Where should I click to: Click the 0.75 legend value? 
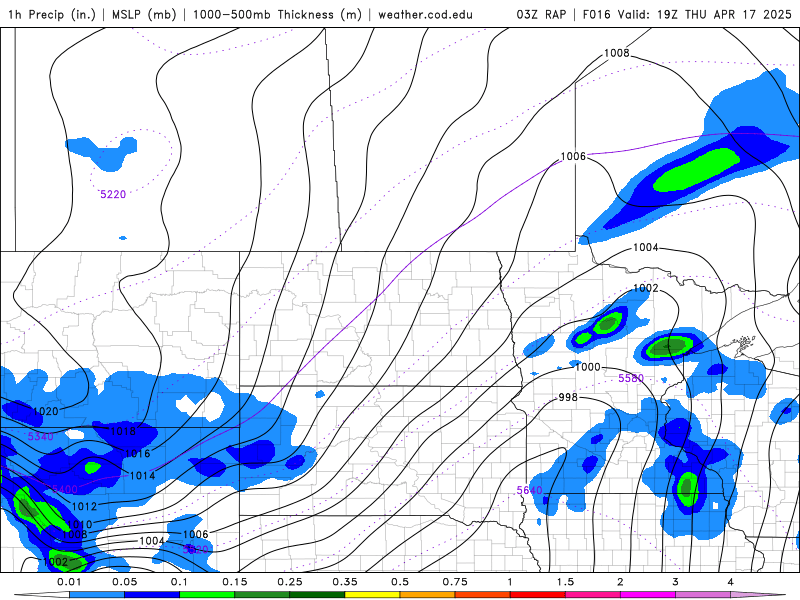455,582
